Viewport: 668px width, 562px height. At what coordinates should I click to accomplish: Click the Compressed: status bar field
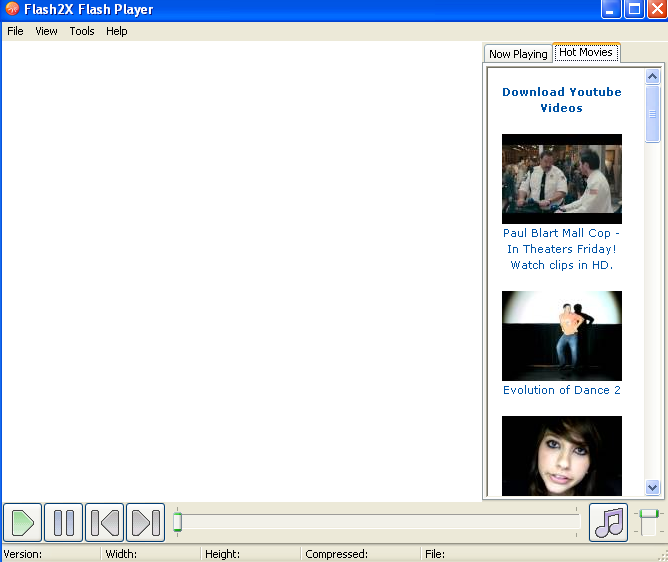pyautogui.click(x=362, y=554)
